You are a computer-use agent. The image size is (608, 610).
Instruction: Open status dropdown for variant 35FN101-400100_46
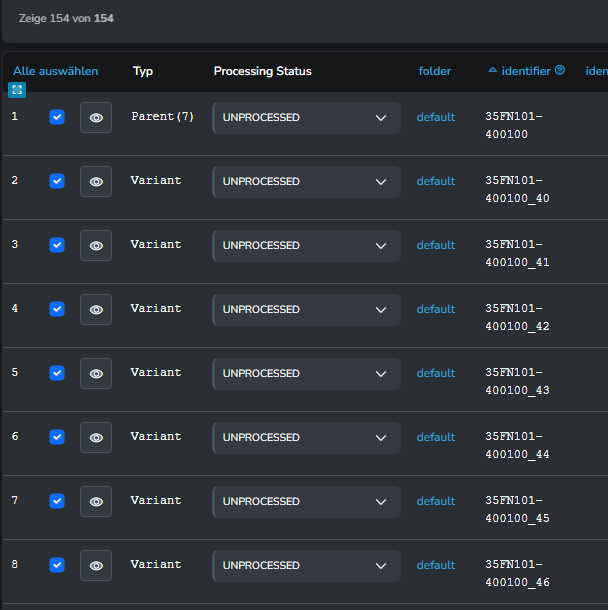point(306,566)
